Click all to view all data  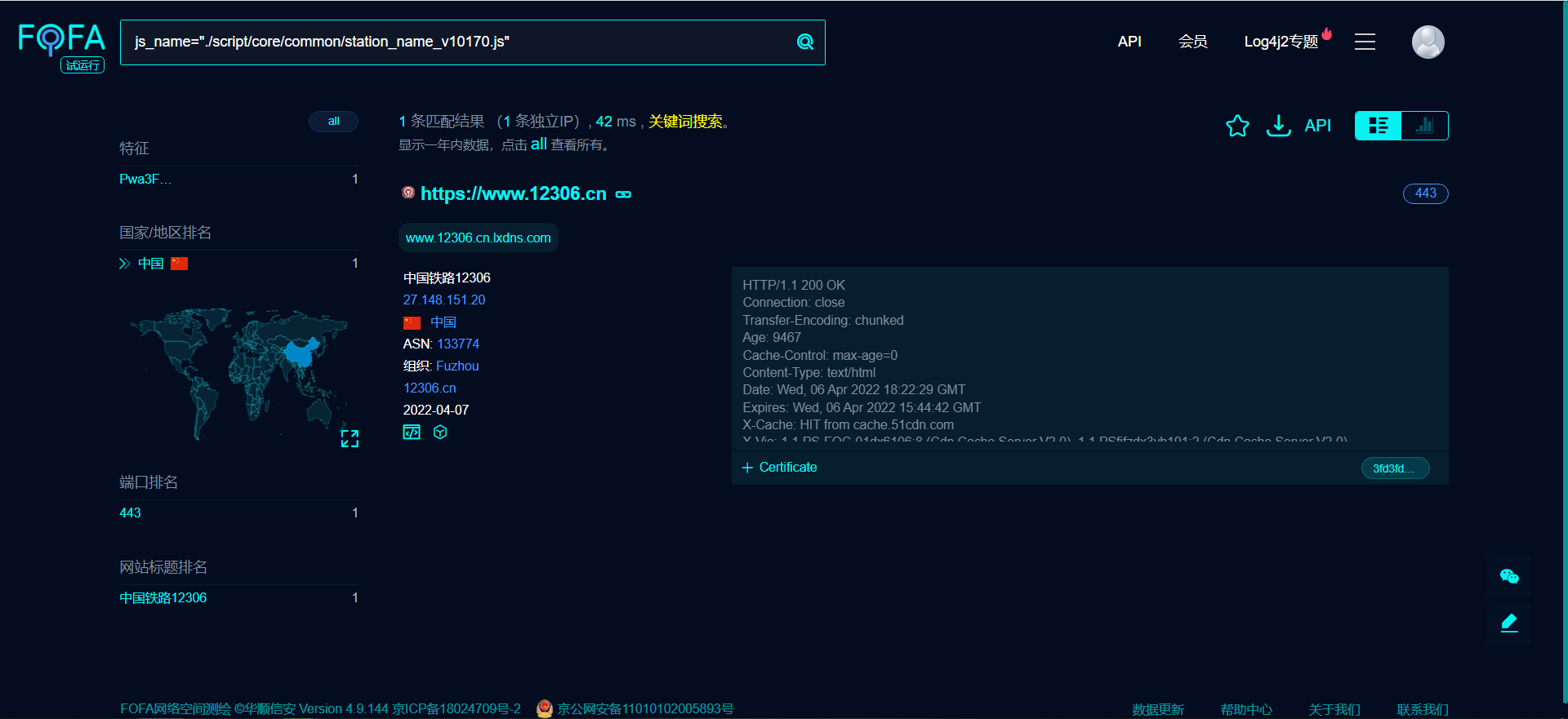coord(538,144)
